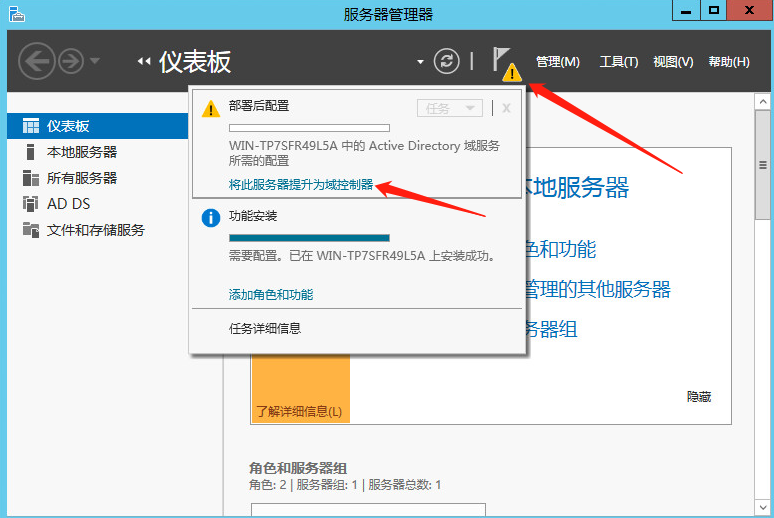Click the yellow warning icon beside 部署后配置
Image resolution: width=774 pixels, height=518 pixels.
click(x=211, y=109)
